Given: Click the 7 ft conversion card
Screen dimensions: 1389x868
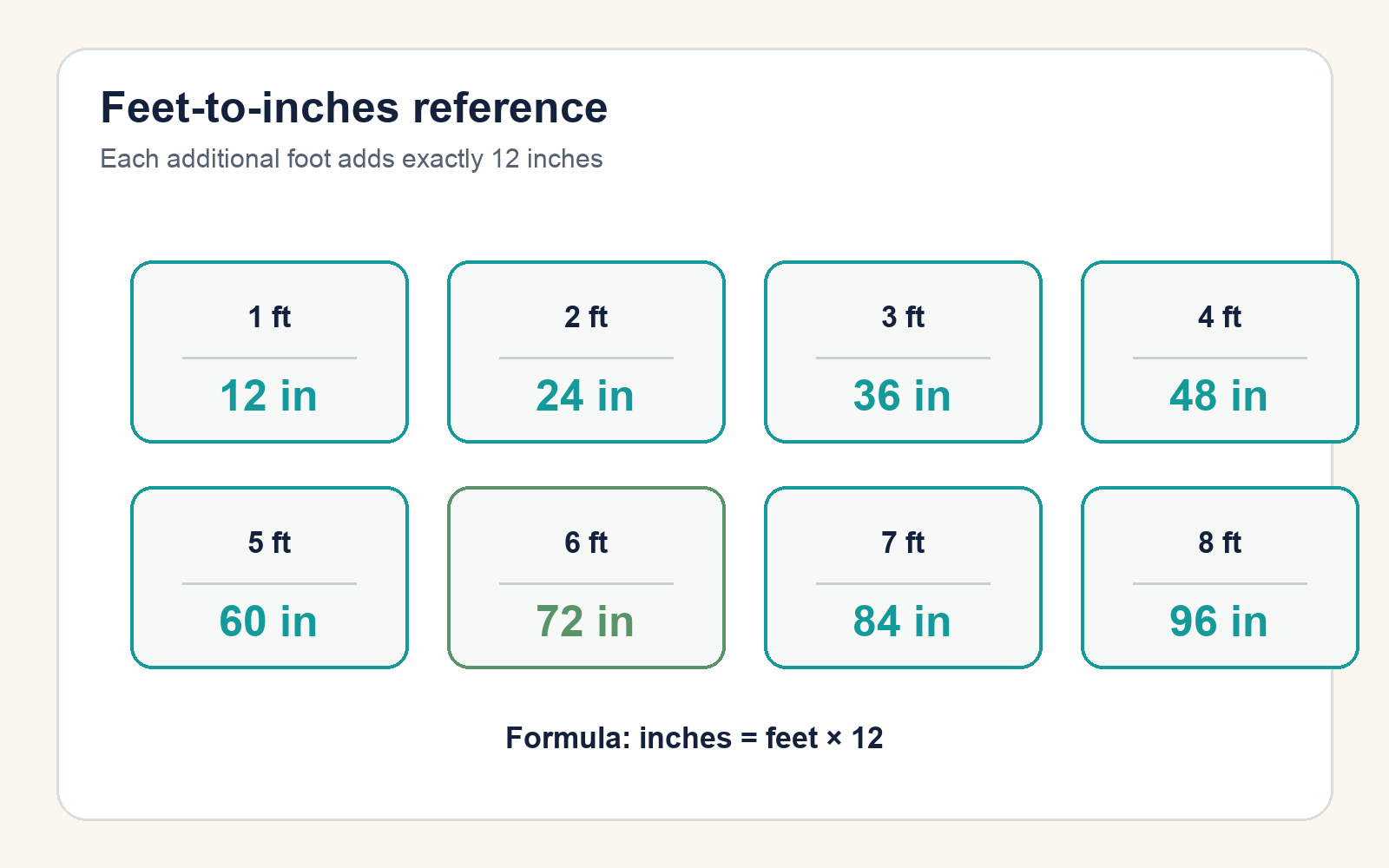Looking at the screenshot, I should (x=903, y=577).
